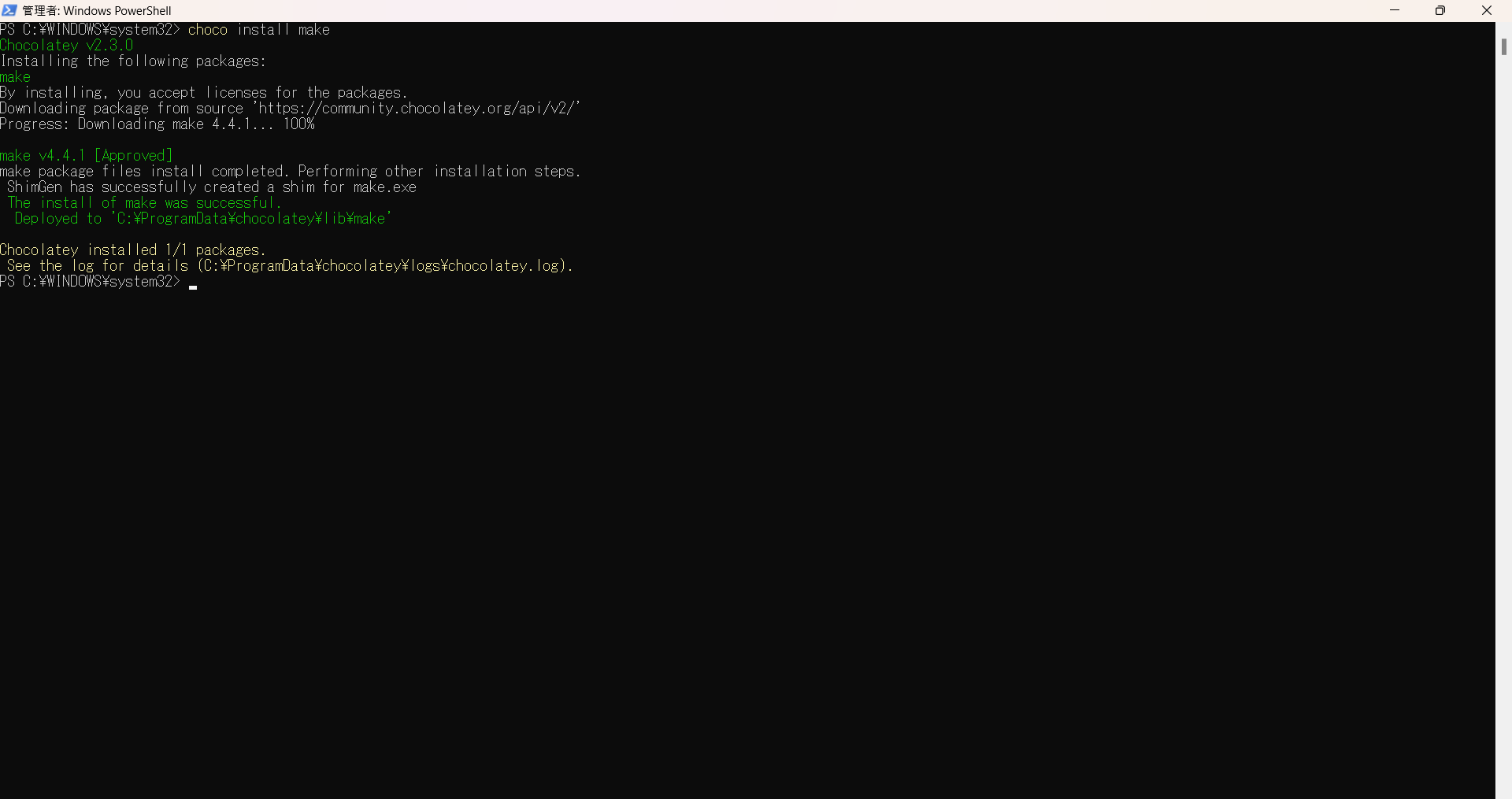1512x799 pixels.
Task: Select the choco install make command text
Action: pos(259,29)
